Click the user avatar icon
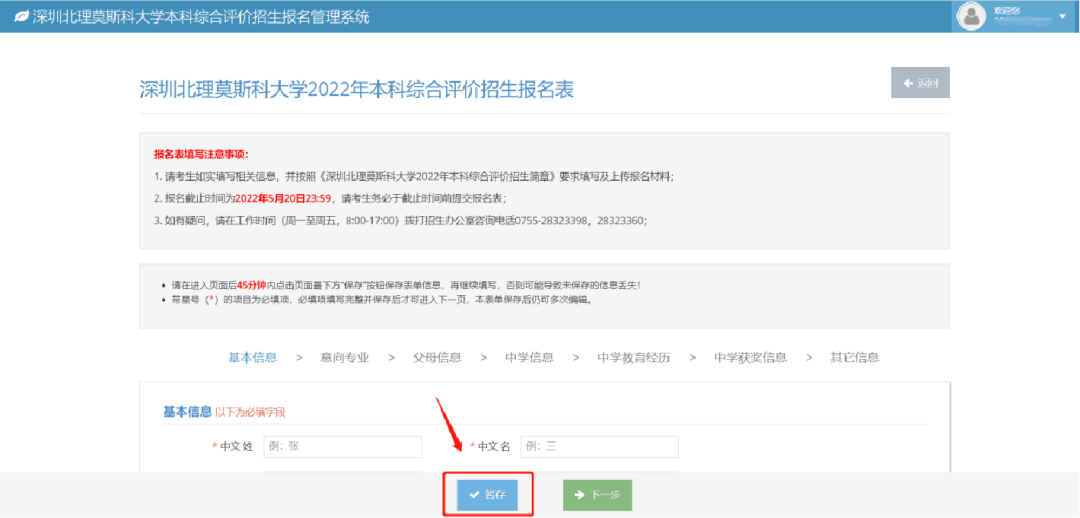 pyautogui.click(x=971, y=16)
